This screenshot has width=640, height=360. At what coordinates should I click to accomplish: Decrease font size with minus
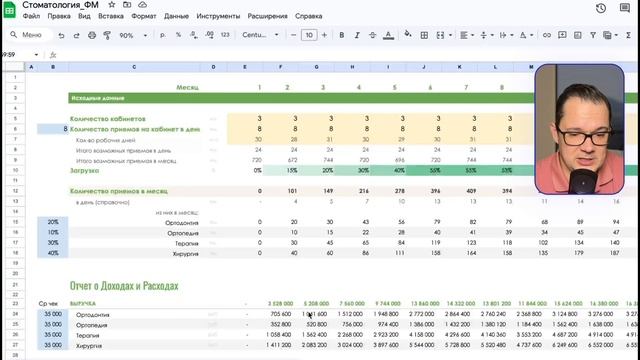coord(293,35)
